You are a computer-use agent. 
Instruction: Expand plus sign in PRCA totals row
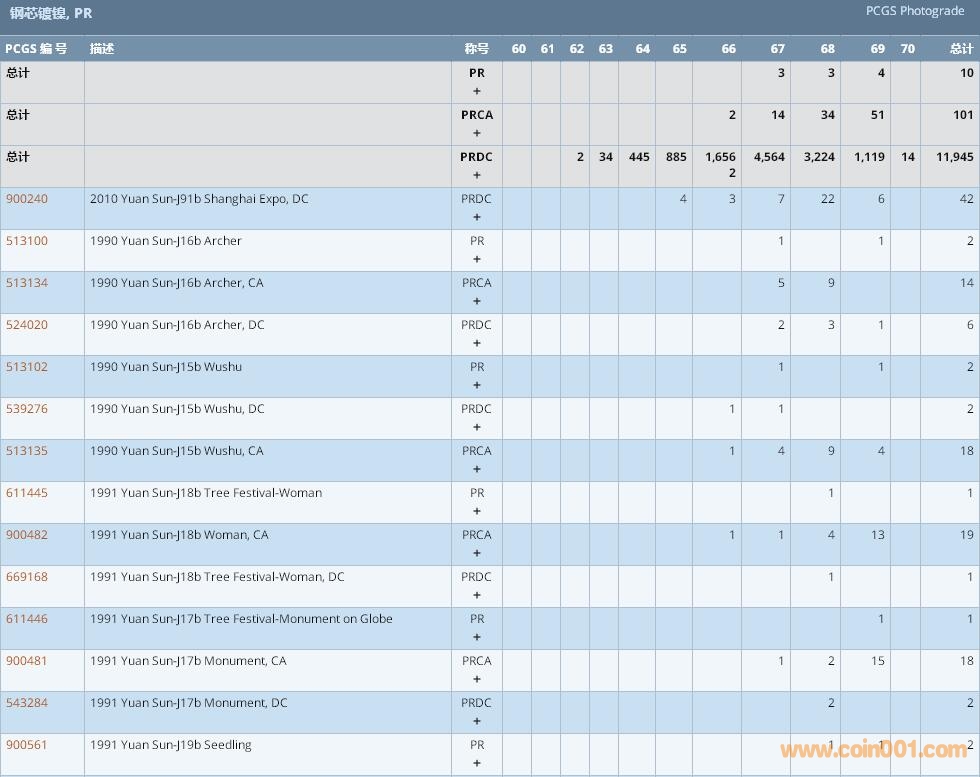point(477,133)
